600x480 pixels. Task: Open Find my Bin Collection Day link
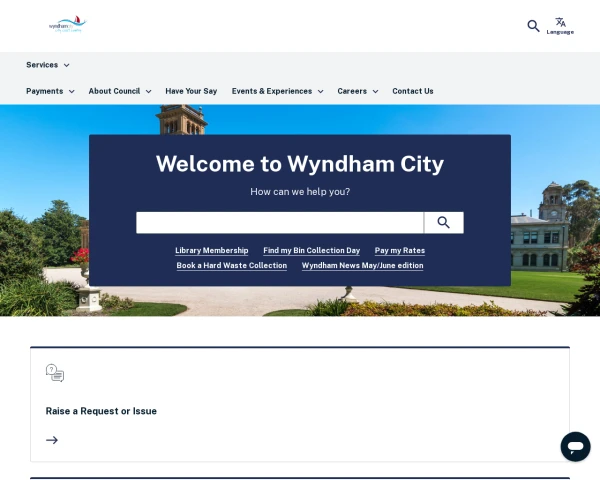click(x=311, y=251)
